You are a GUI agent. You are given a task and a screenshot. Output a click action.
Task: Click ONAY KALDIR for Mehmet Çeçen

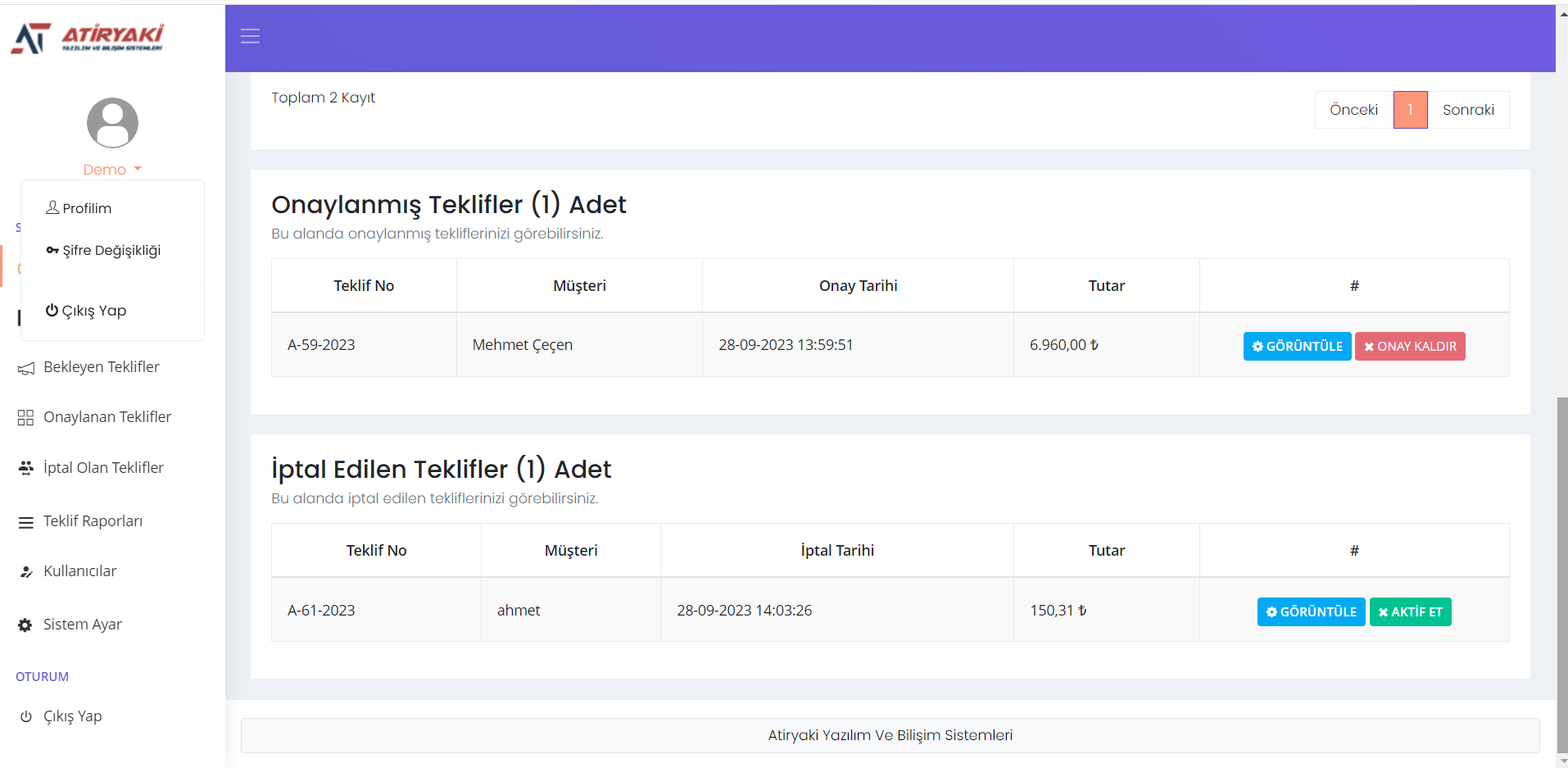(1410, 347)
